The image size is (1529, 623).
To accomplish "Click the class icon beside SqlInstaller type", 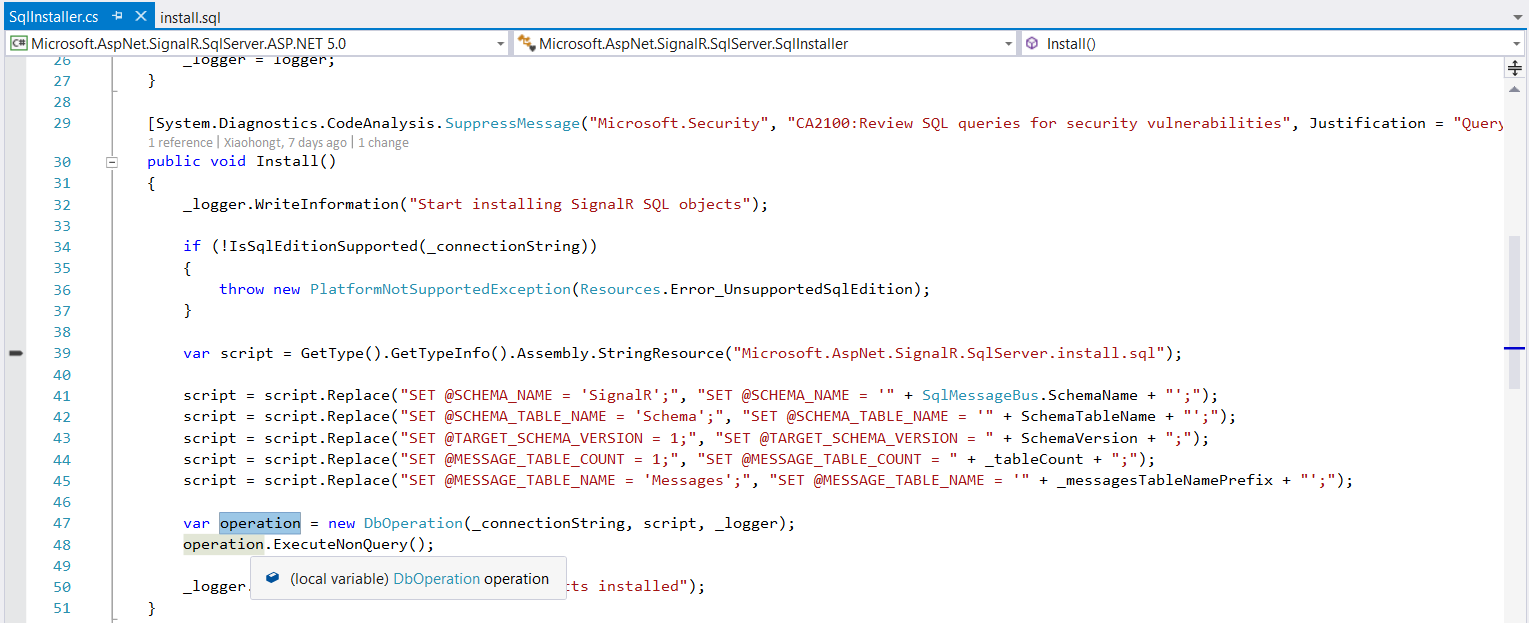I will pos(526,44).
